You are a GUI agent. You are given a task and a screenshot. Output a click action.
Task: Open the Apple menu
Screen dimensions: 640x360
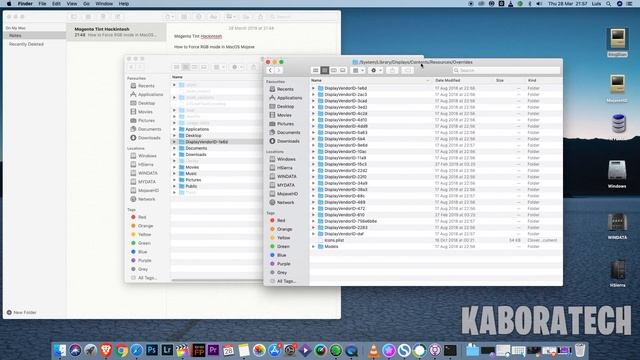coord(9,4)
